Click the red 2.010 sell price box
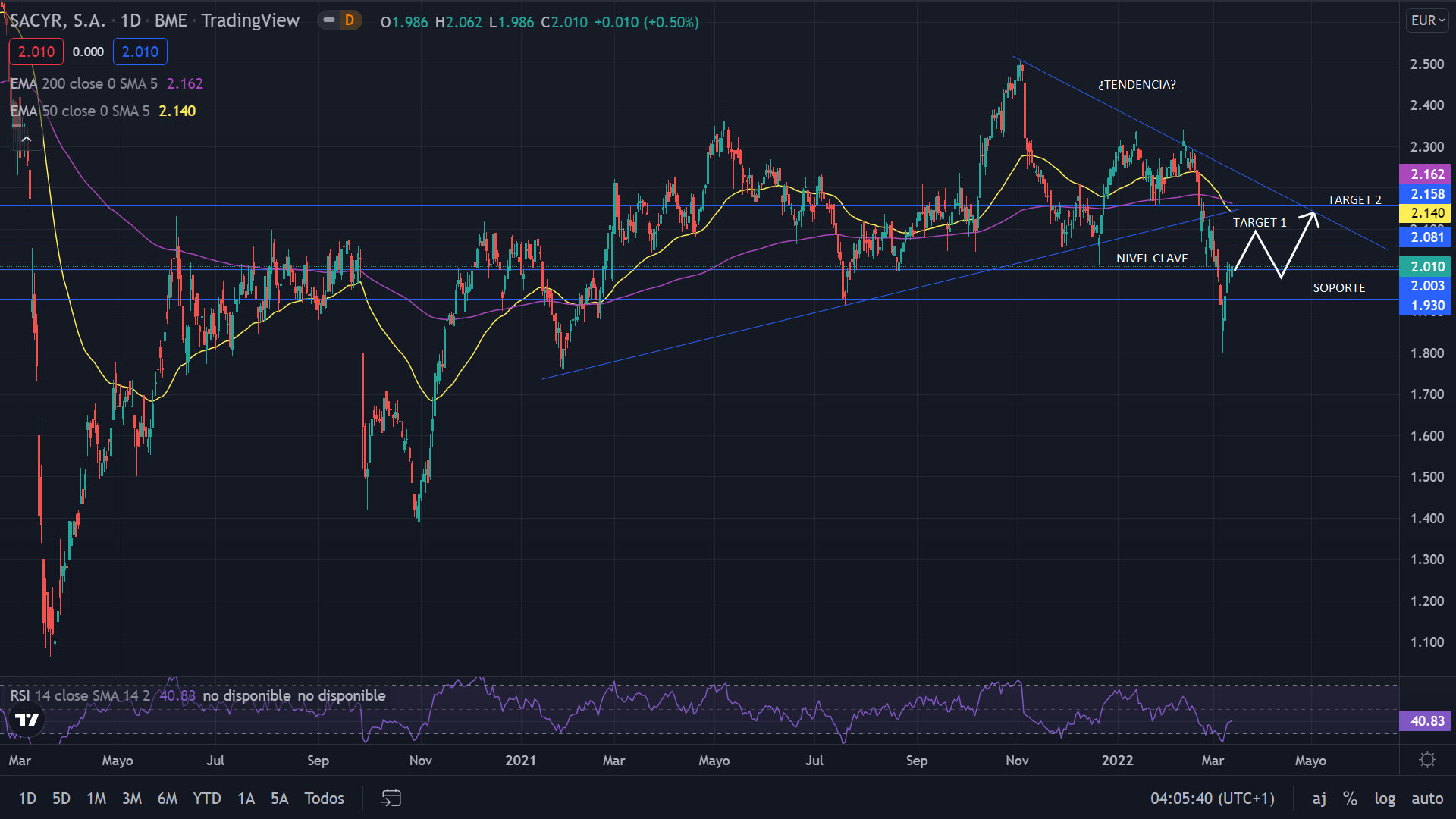Image resolution: width=1456 pixels, height=819 pixels. [x=36, y=52]
